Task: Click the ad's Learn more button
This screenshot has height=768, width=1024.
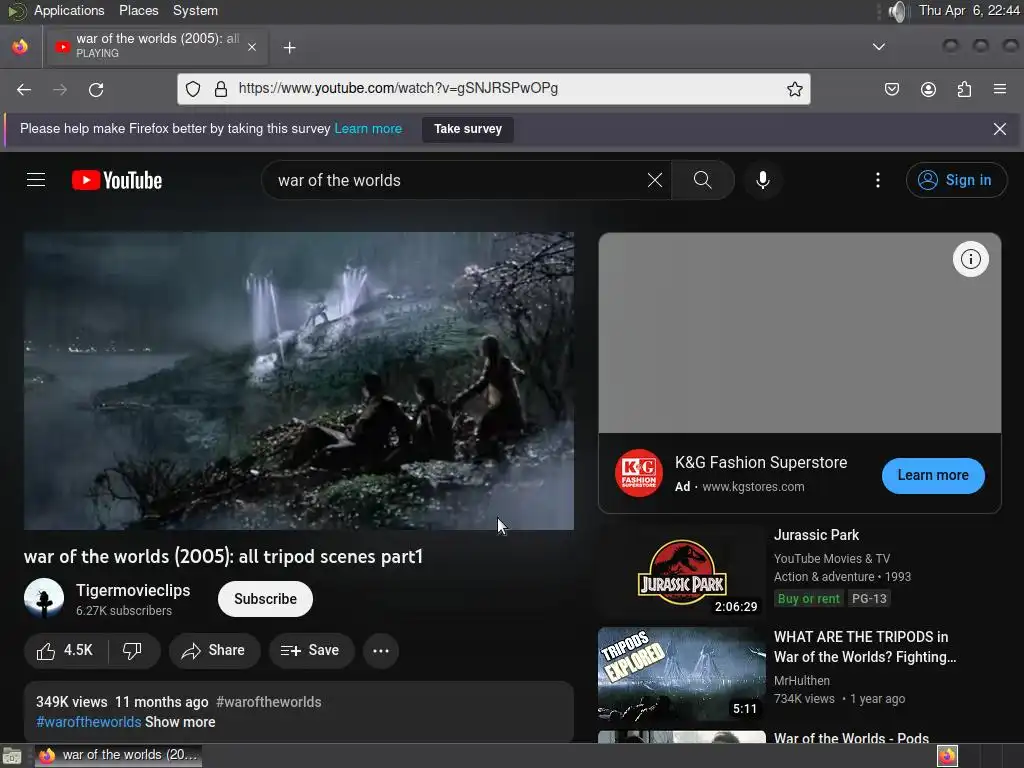Action: pyautogui.click(x=933, y=475)
